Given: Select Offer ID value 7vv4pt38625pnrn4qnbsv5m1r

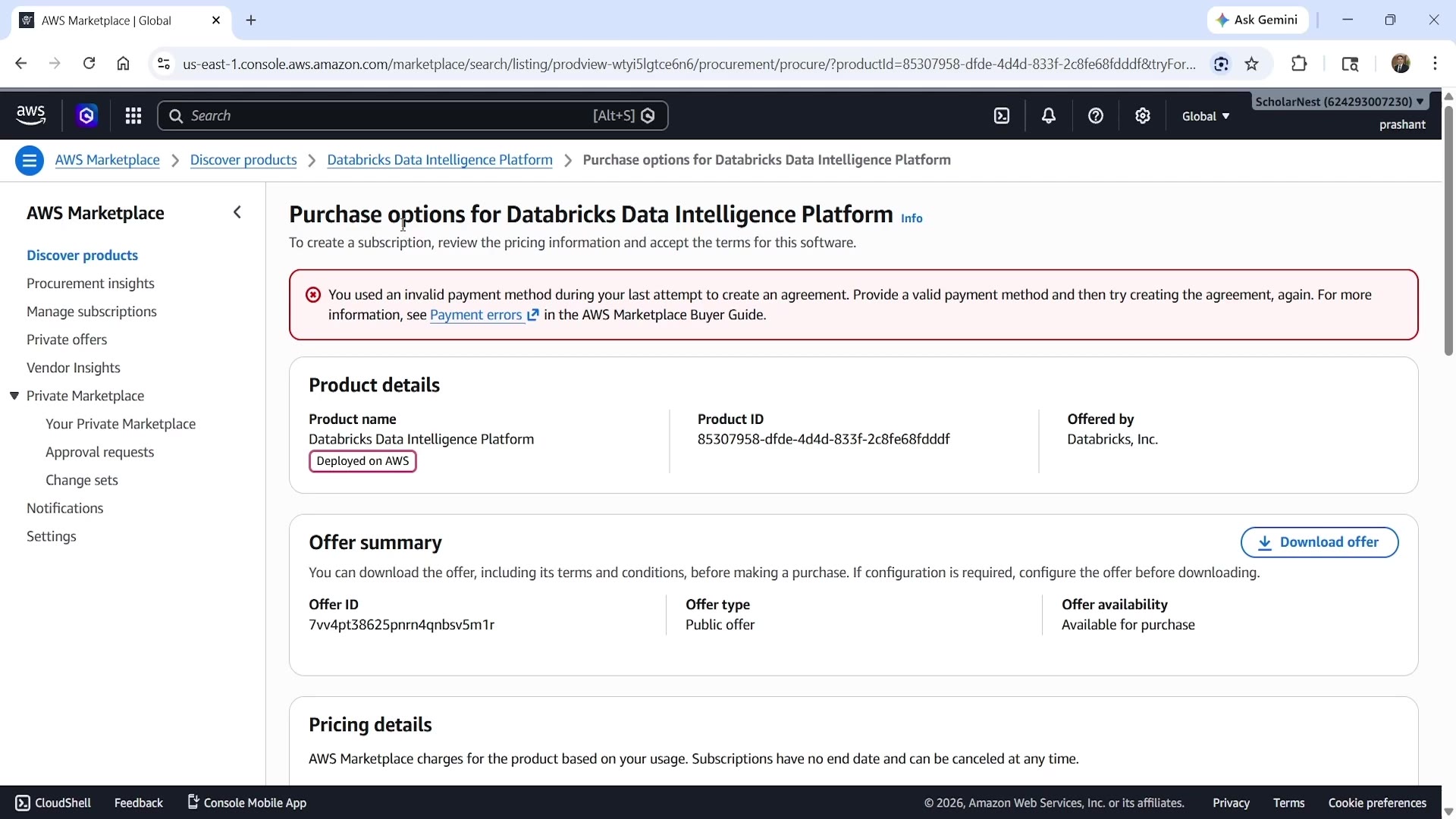Looking at the screenshot, I should (x=401, y=625).
